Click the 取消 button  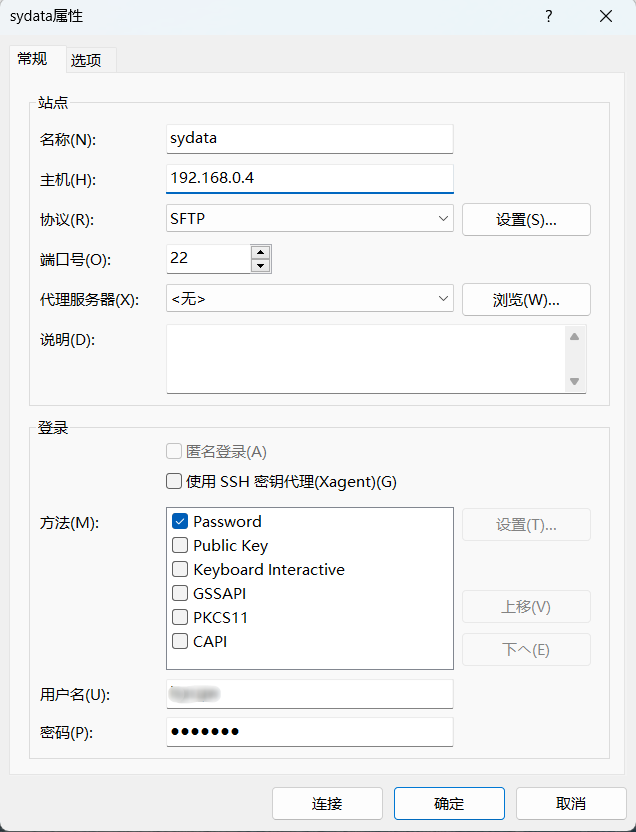(571, 803)
